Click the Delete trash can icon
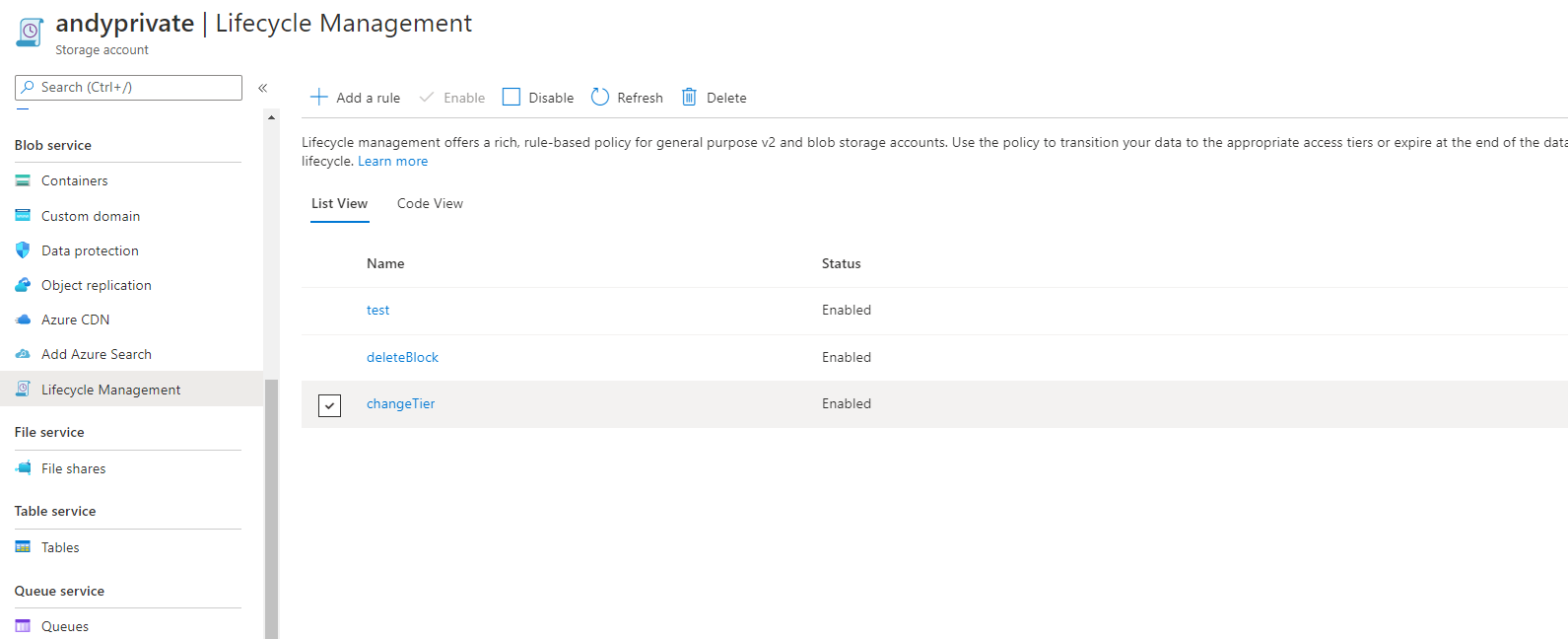Screen dimensions: 1568x639 pos(689,97)
